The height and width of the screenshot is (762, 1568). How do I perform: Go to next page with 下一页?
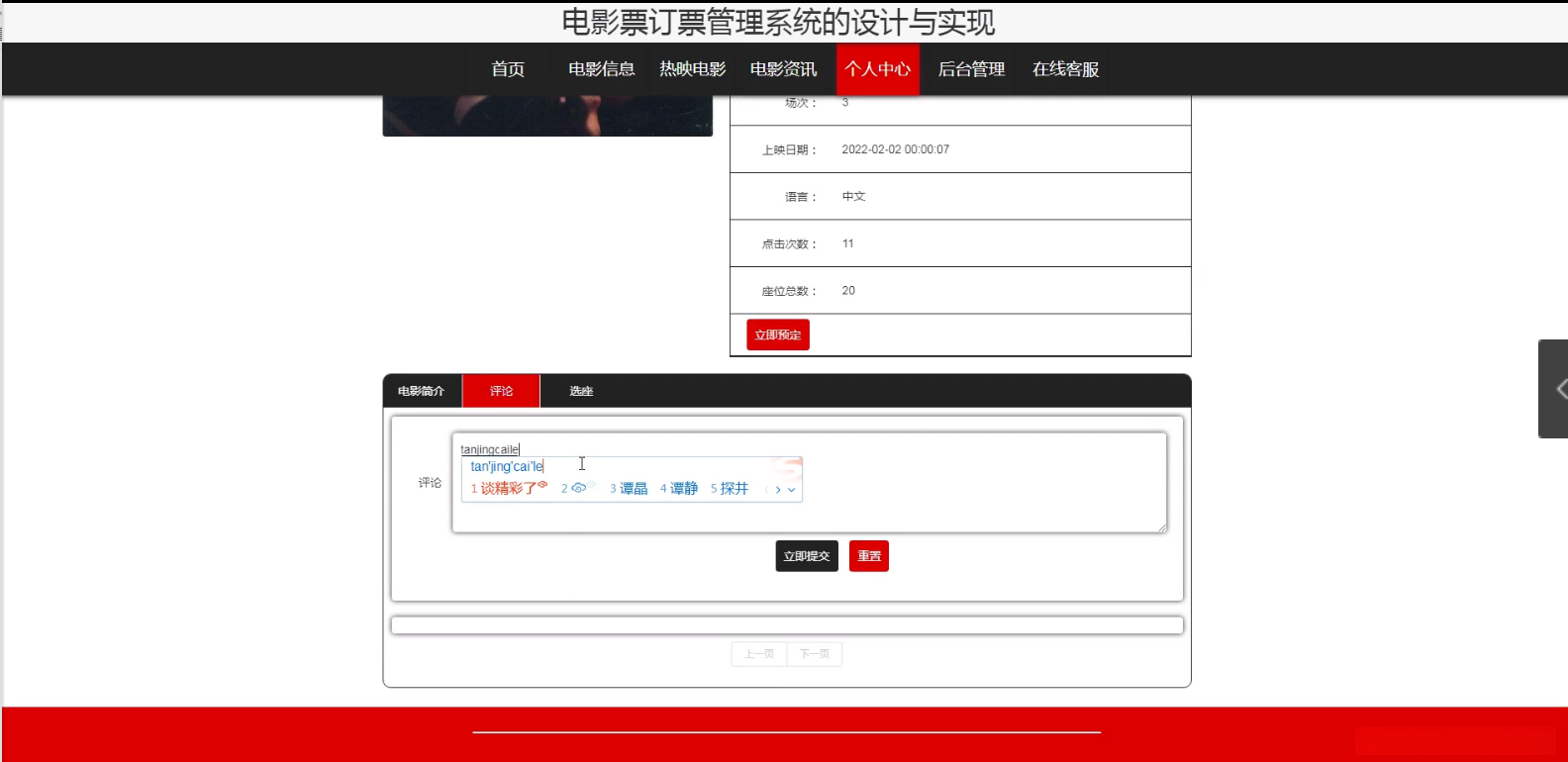coord(815,654)
